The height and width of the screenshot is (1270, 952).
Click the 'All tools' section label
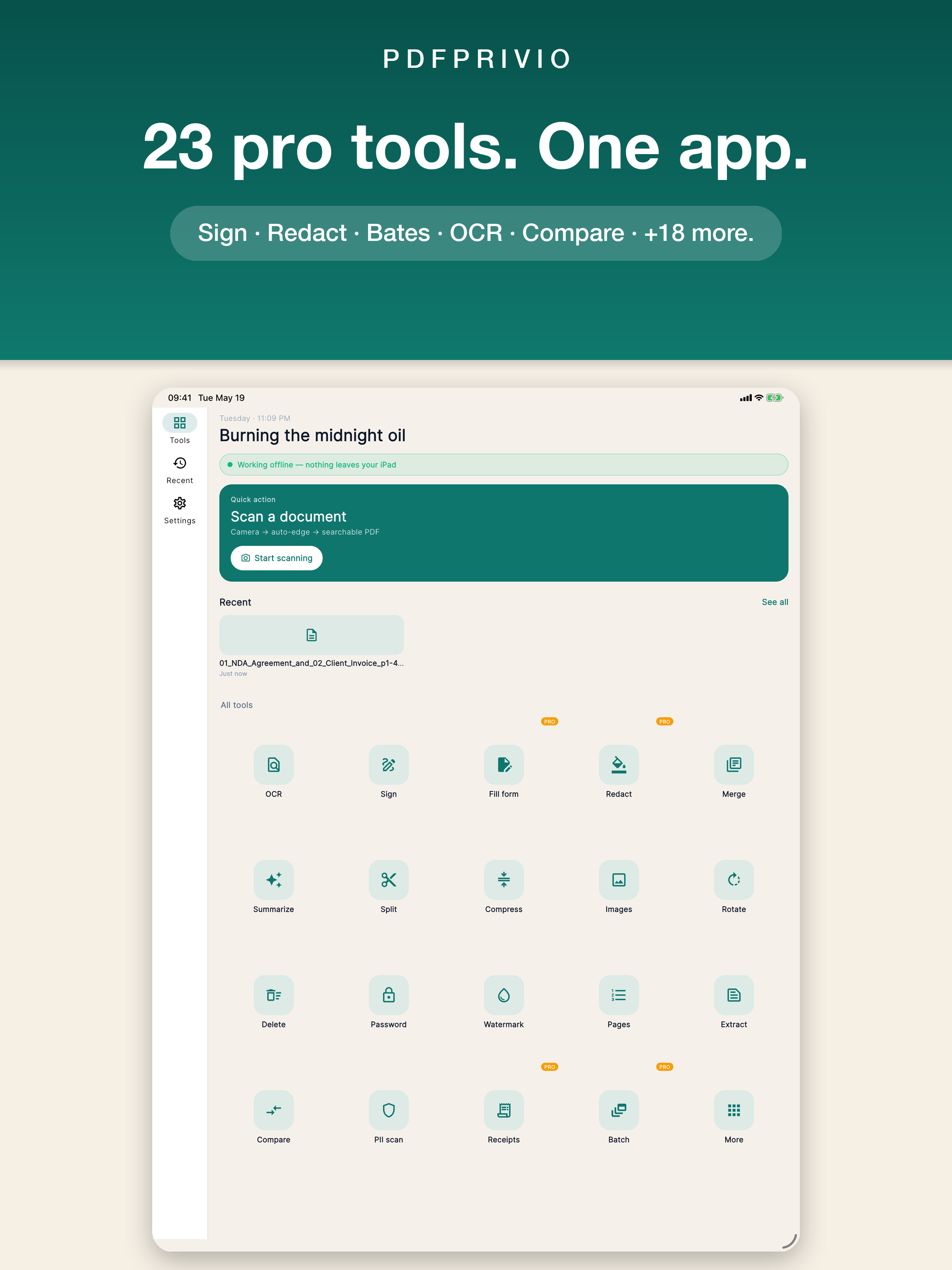point(237,705)
